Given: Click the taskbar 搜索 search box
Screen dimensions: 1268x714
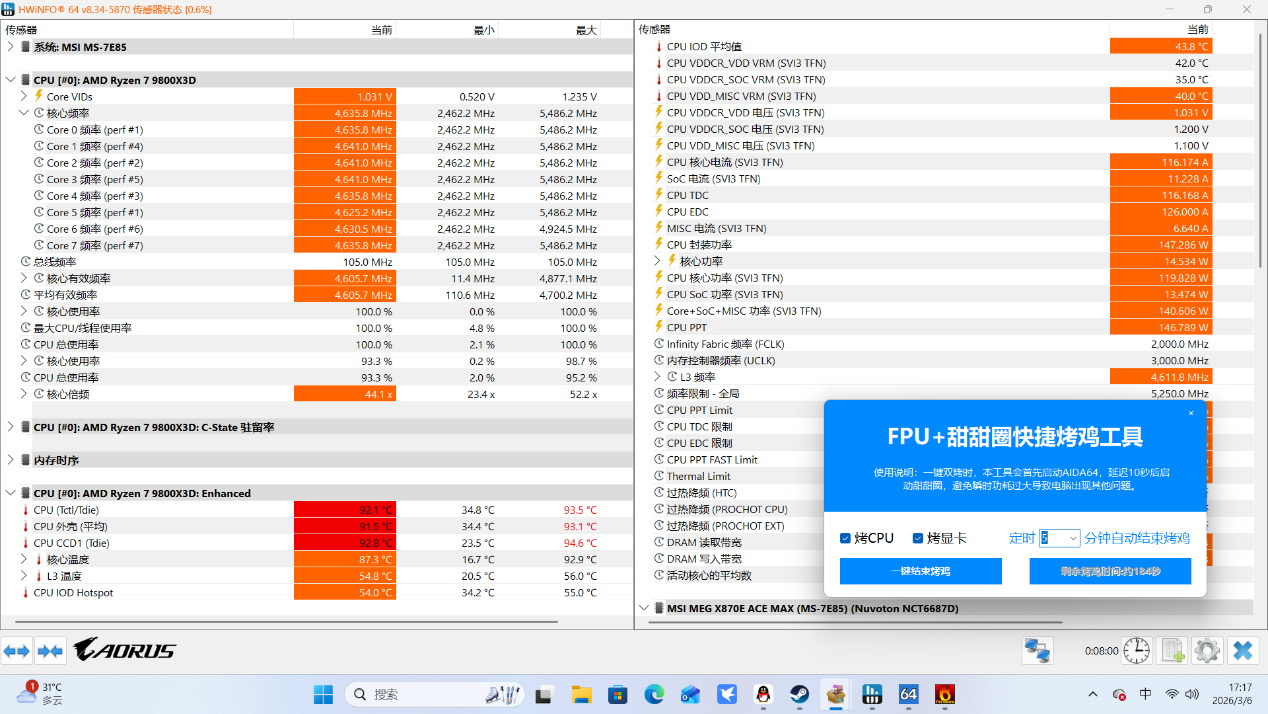Looking at the screenshot, I should tap(436, 694).
